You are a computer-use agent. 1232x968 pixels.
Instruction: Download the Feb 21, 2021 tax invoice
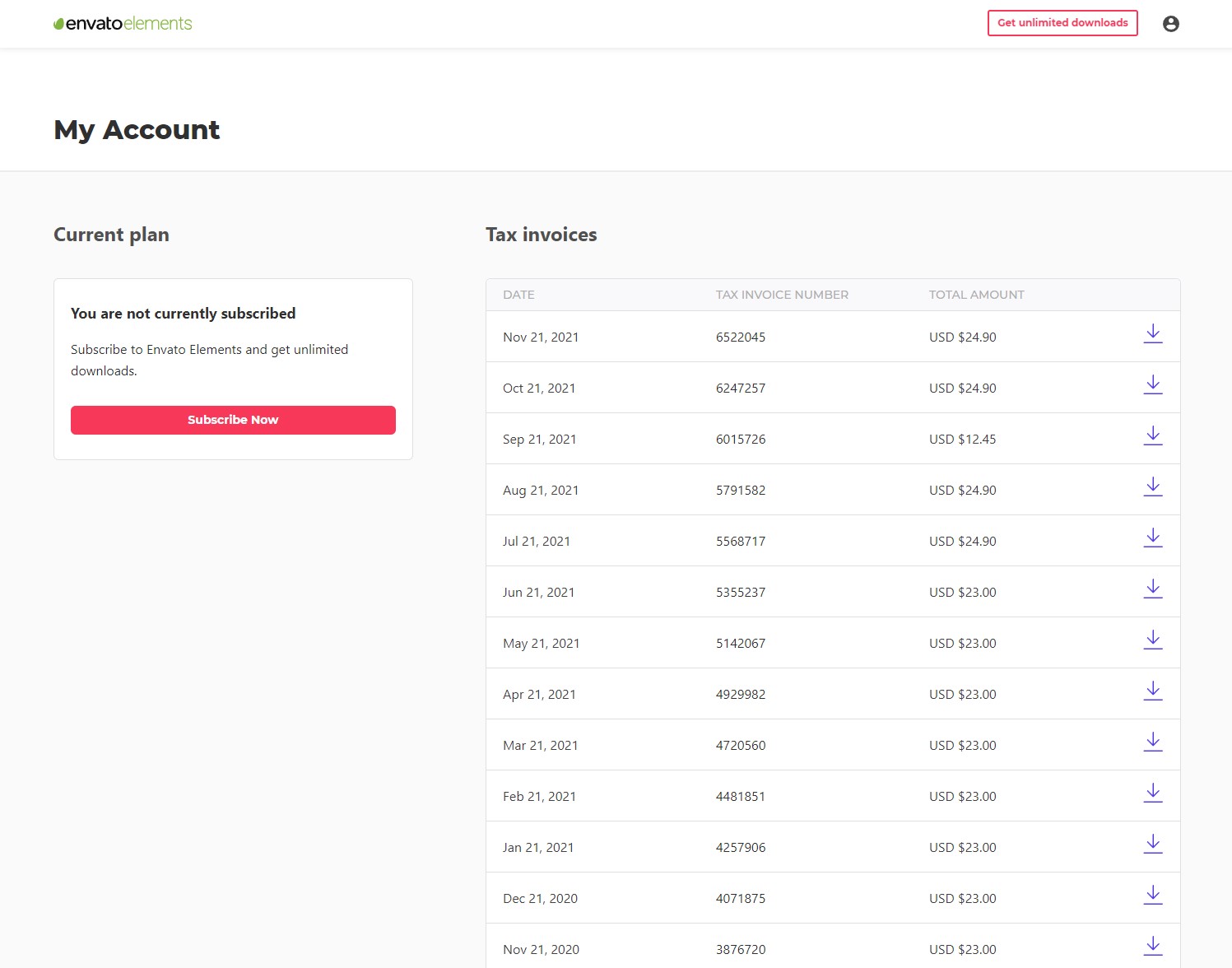pos(1153,794)
